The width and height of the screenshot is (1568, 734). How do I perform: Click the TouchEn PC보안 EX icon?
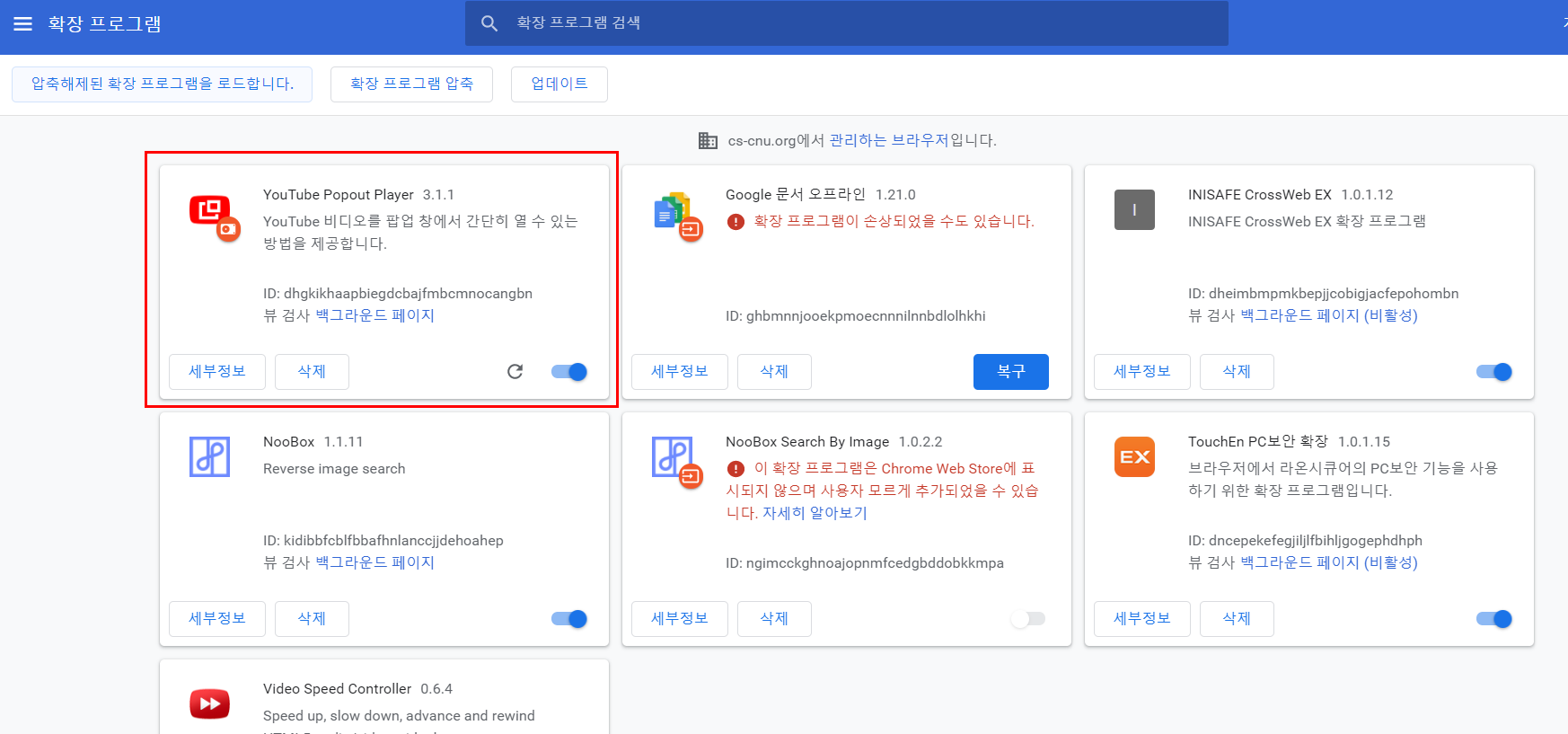[x=1134, y=456]
